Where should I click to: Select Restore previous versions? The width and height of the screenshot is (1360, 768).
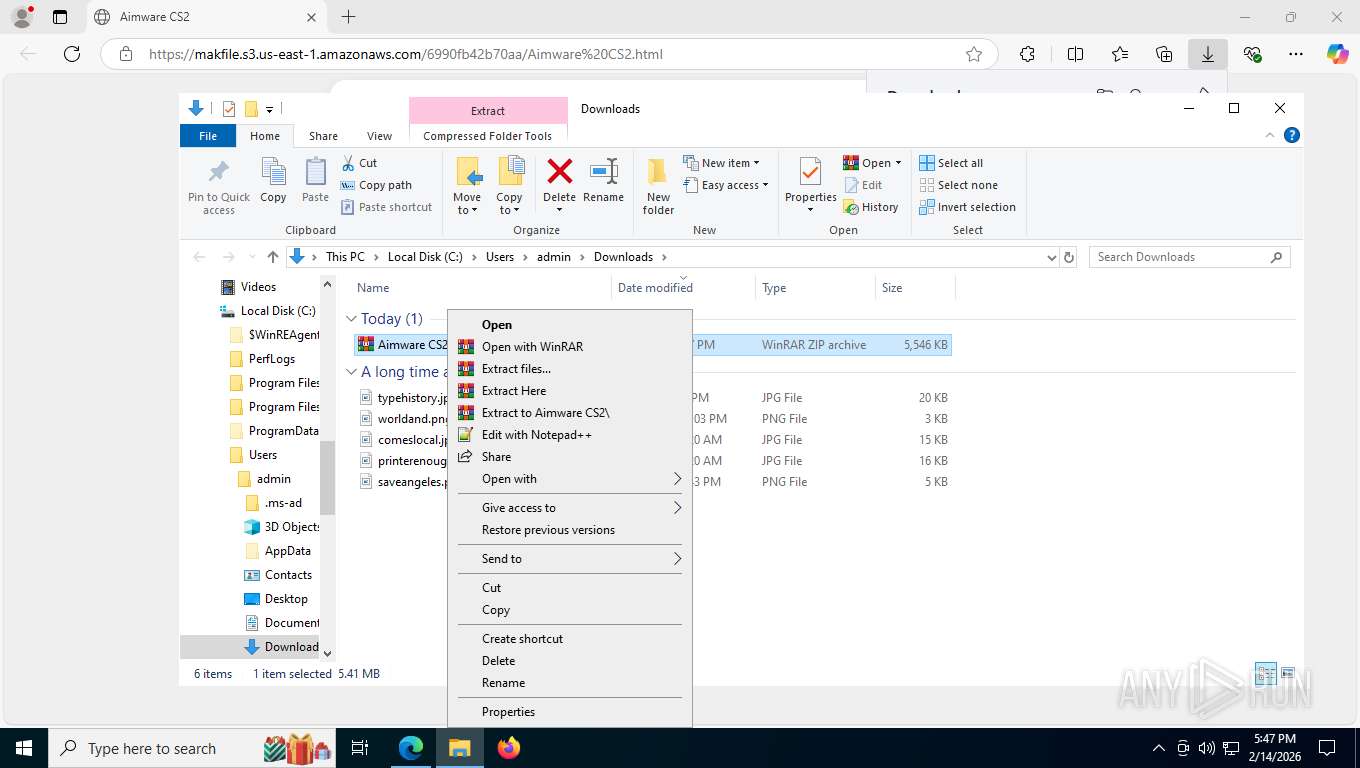[x=569, y=530]
